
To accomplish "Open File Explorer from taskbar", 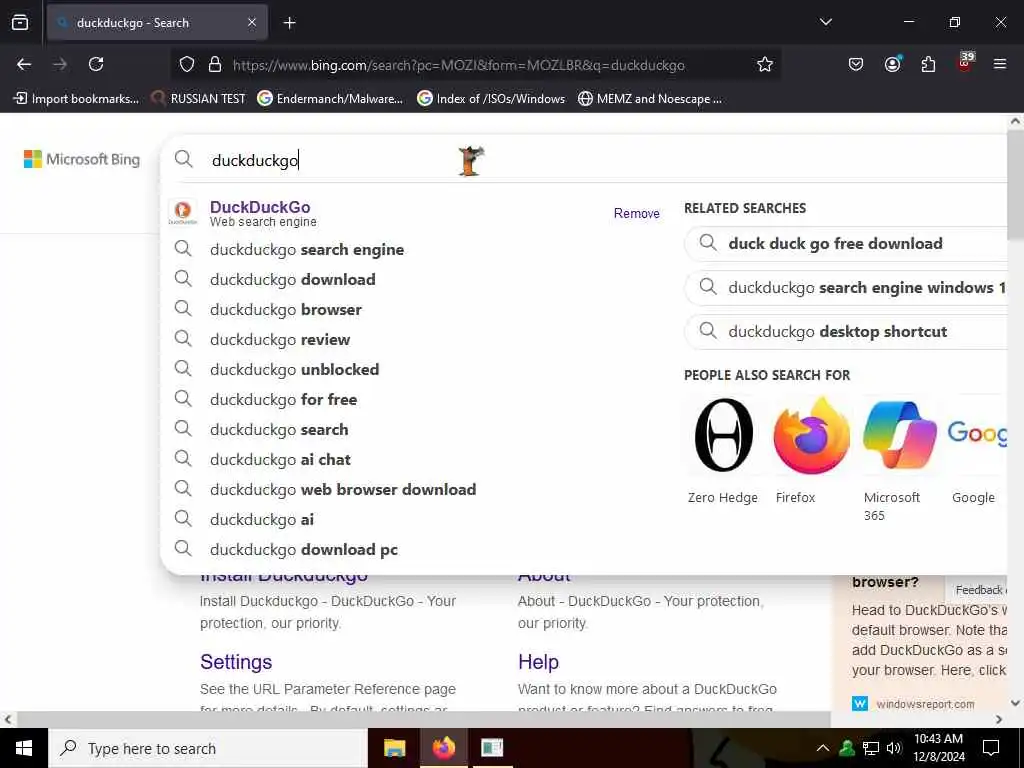I will (394, 748).
